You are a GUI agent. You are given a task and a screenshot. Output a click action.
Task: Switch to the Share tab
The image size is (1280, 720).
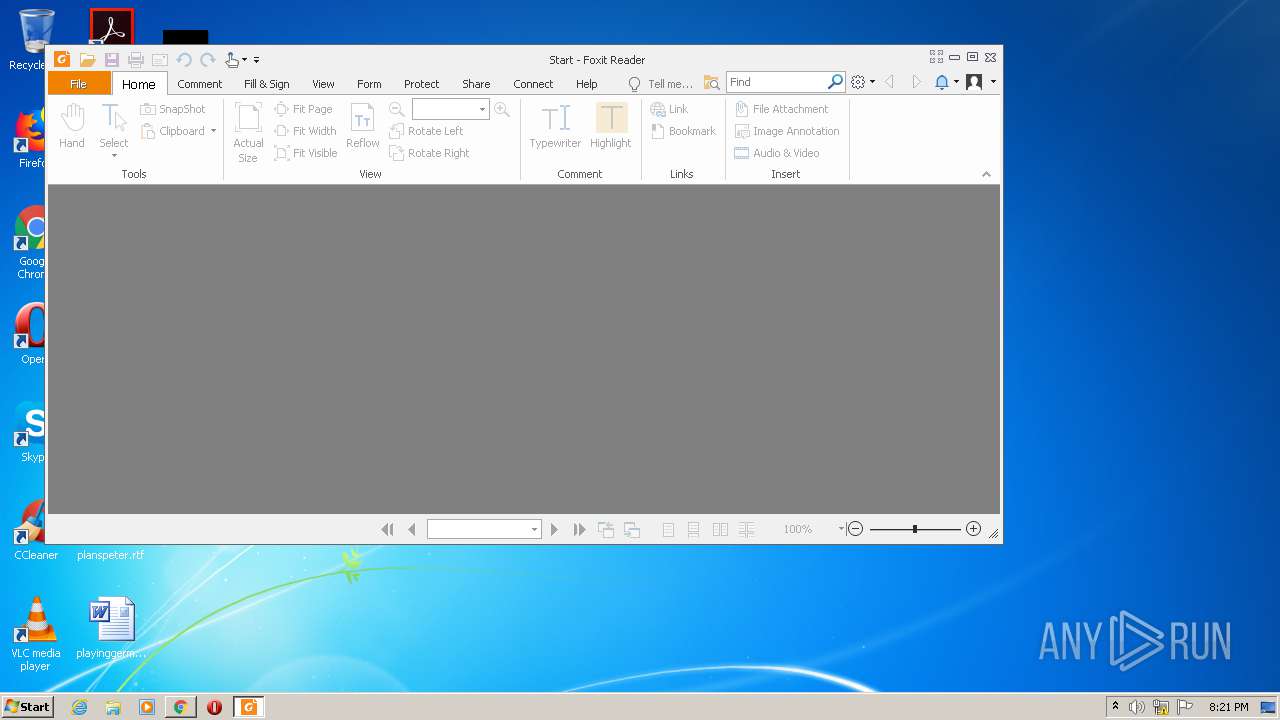(476, 84)
